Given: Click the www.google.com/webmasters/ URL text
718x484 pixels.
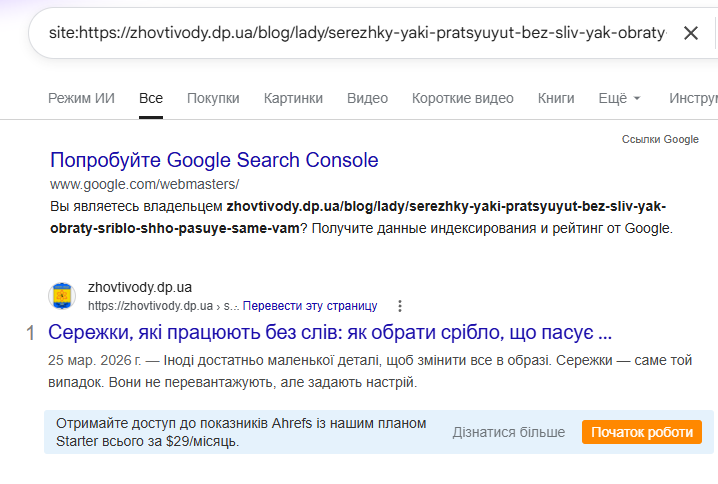Looking at the screenshot, I should point(145,184).
